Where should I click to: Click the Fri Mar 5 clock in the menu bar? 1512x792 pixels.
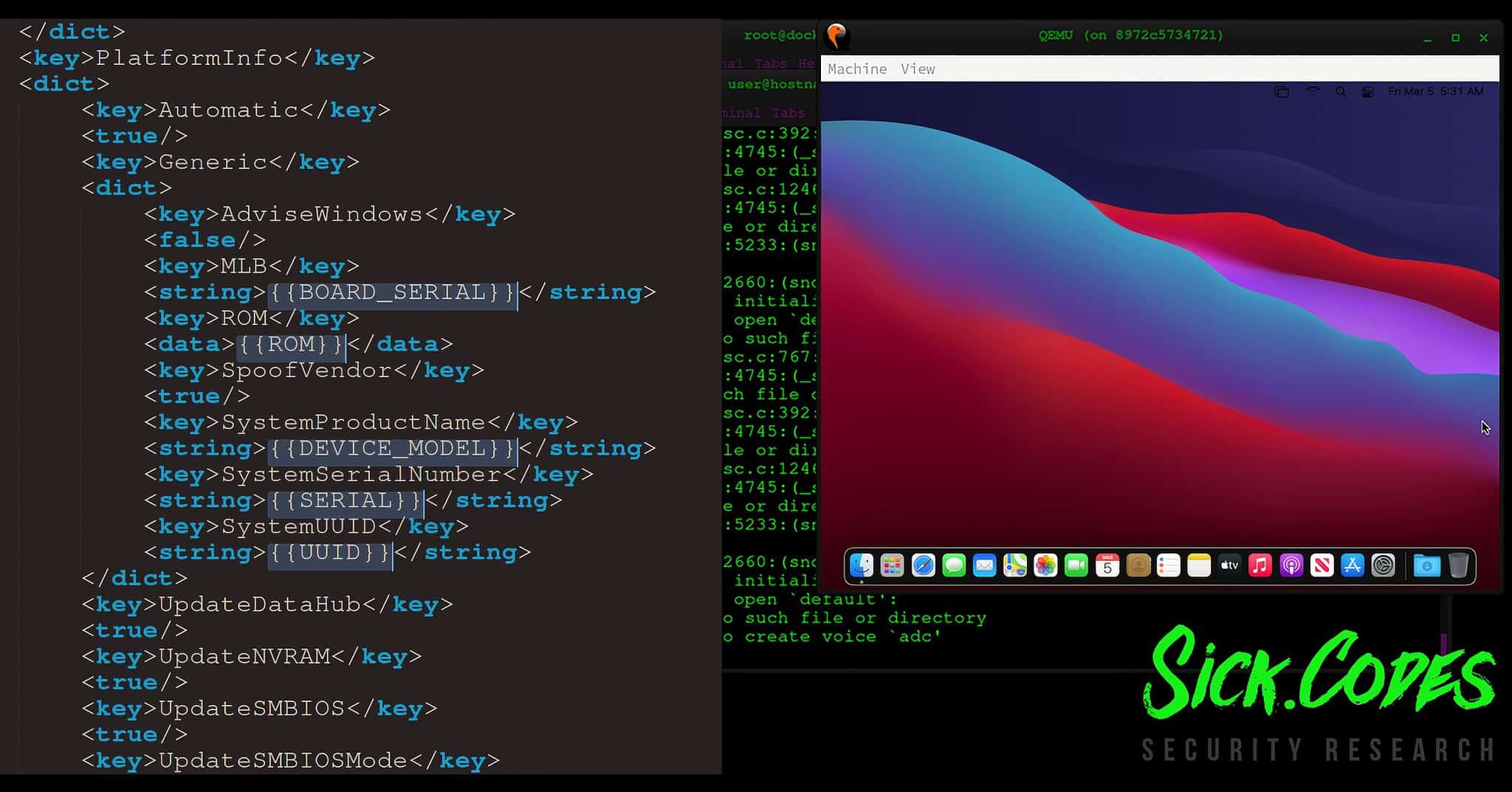1412,91
